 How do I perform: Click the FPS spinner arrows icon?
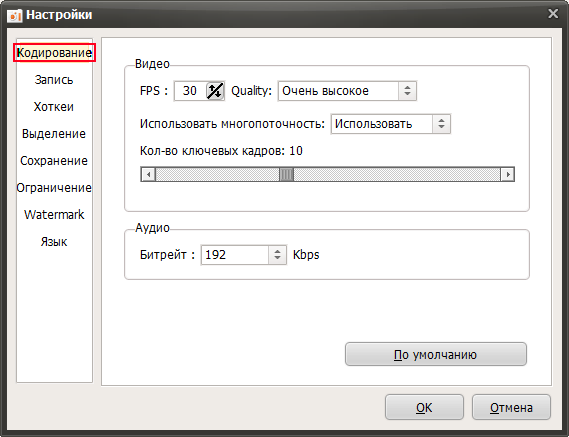pyautogui.click(x=215, y=91)
